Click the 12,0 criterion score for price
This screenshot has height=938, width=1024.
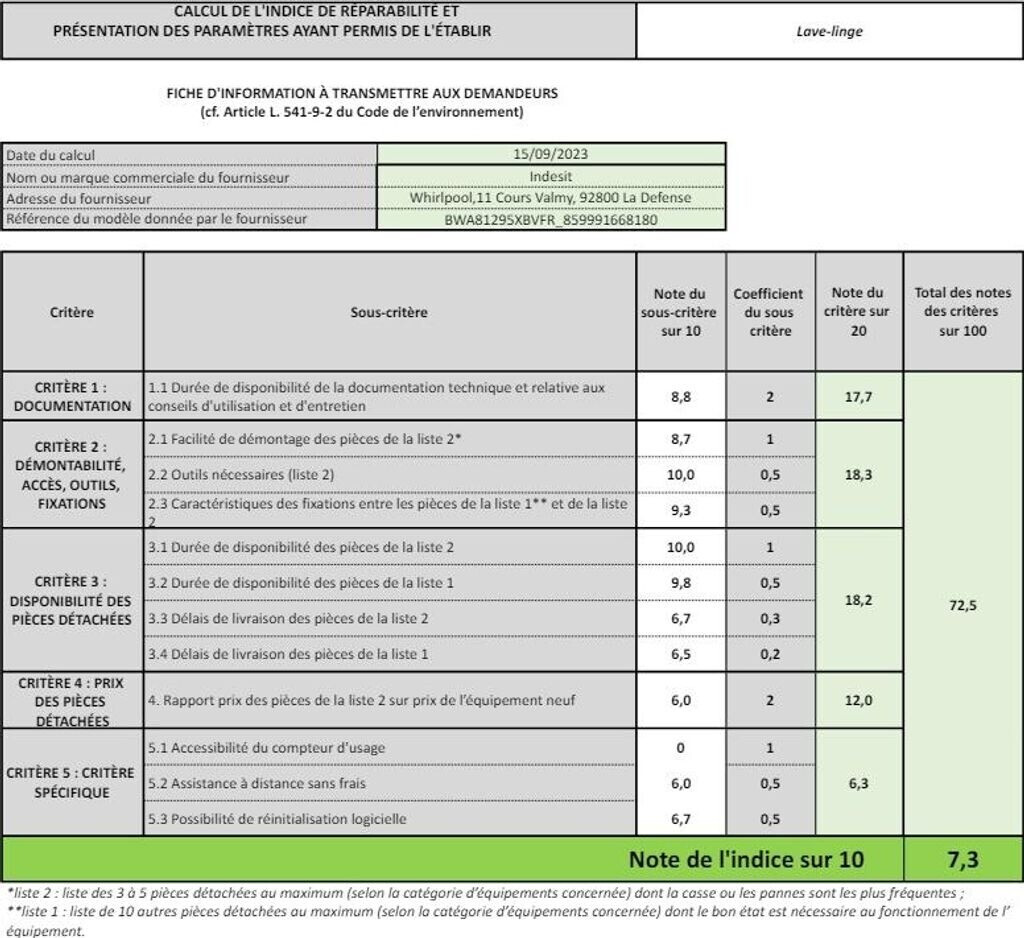[x=858, y=701]
